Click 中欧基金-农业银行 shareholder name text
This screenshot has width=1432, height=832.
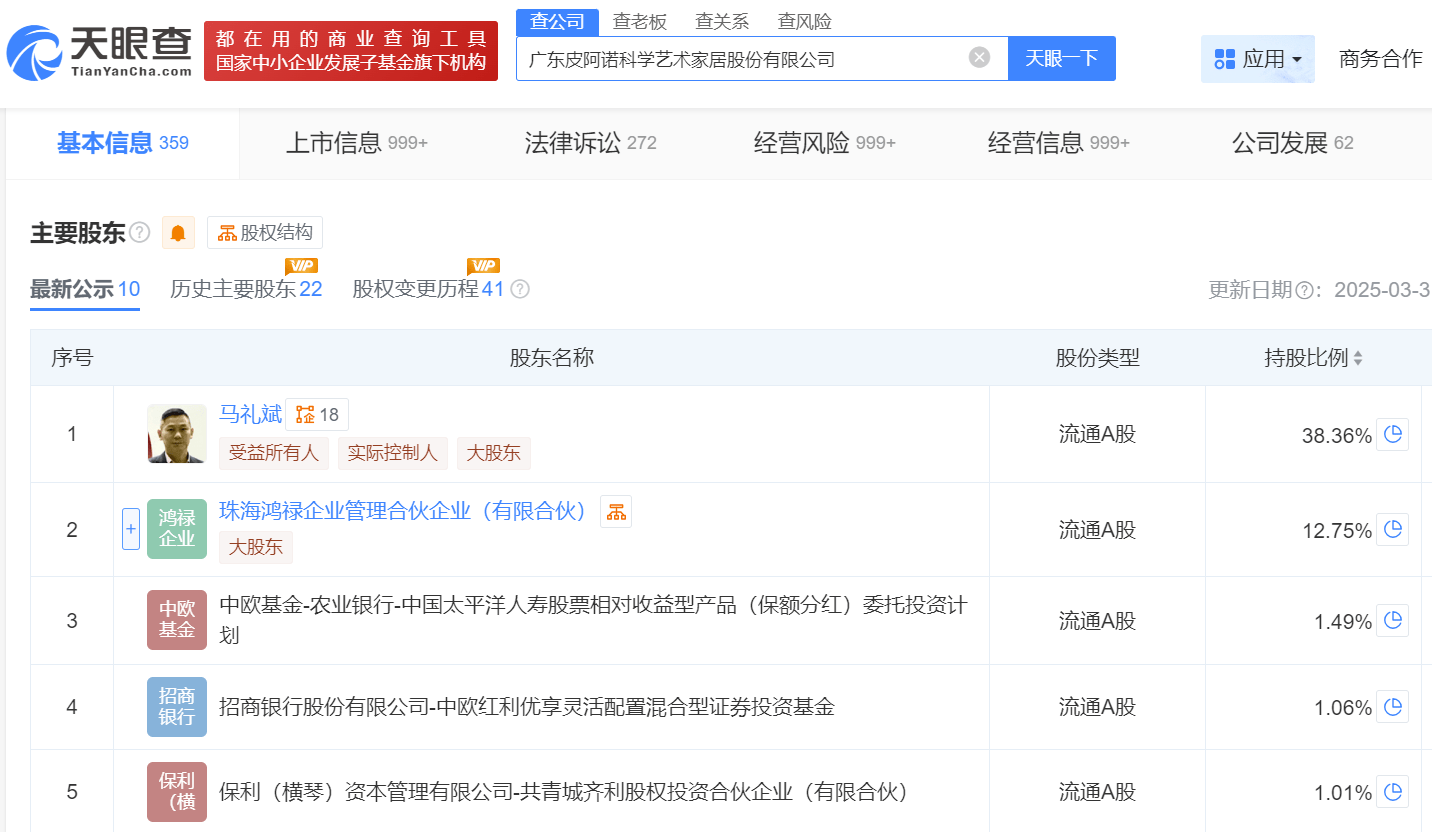pyautogui.click(x=593, y=620)
